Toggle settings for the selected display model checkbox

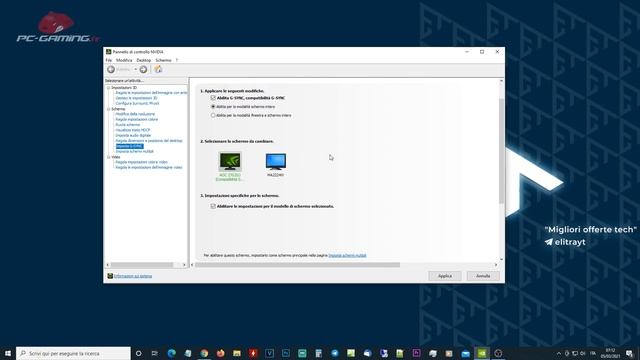click(213, 207)
